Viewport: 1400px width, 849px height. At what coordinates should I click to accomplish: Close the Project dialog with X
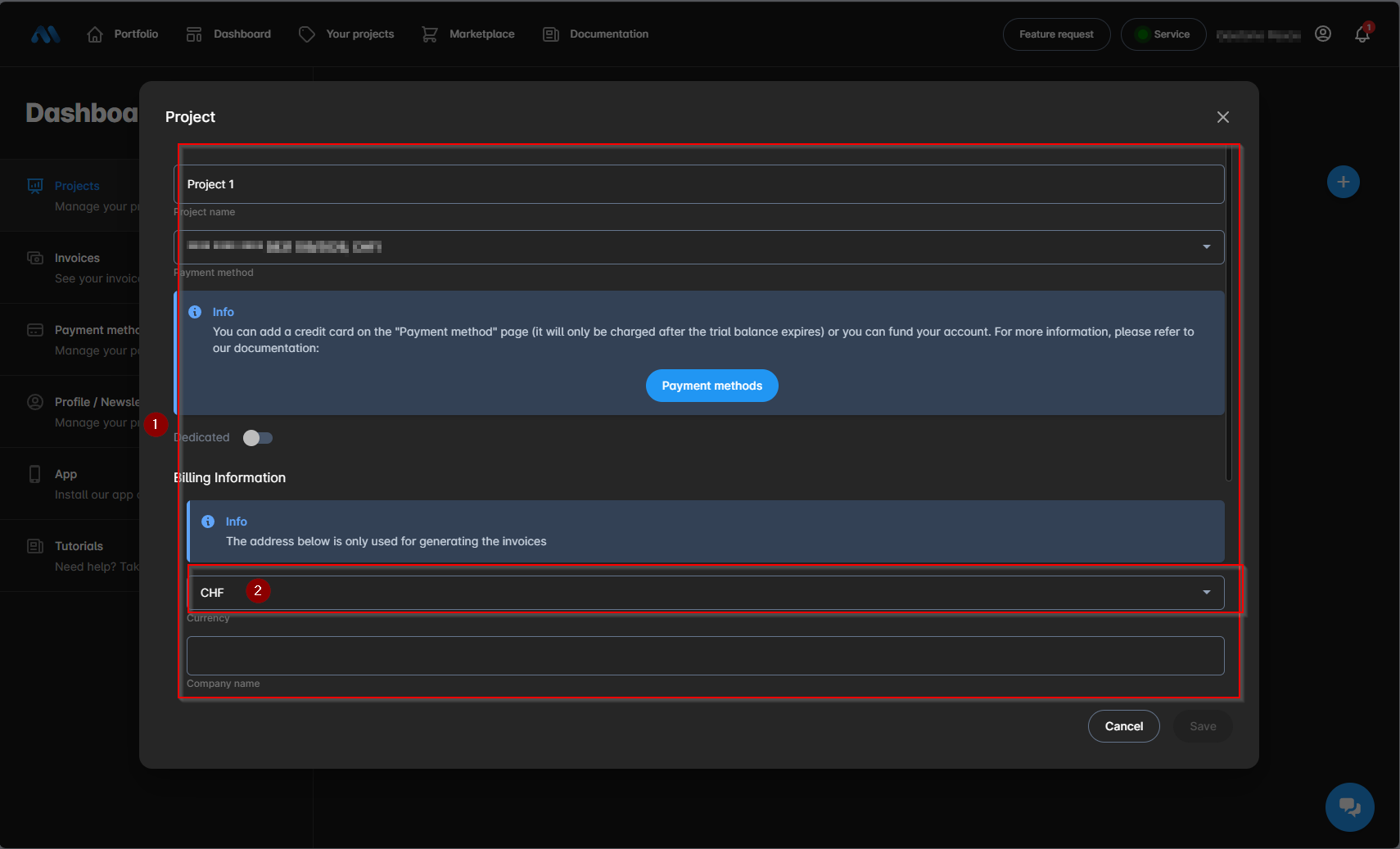pyautogui.click(x=1223, y=117)
